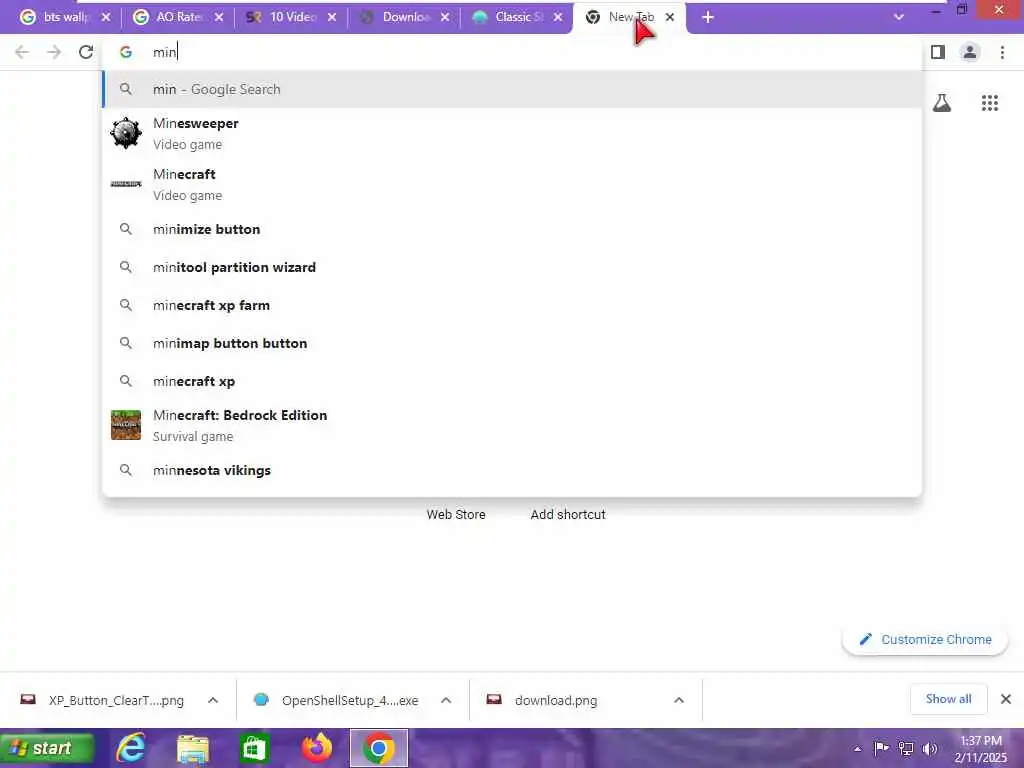Open volume speaker icon
The width and height of the screenshot is (1024, 768).
click(929, 748)
